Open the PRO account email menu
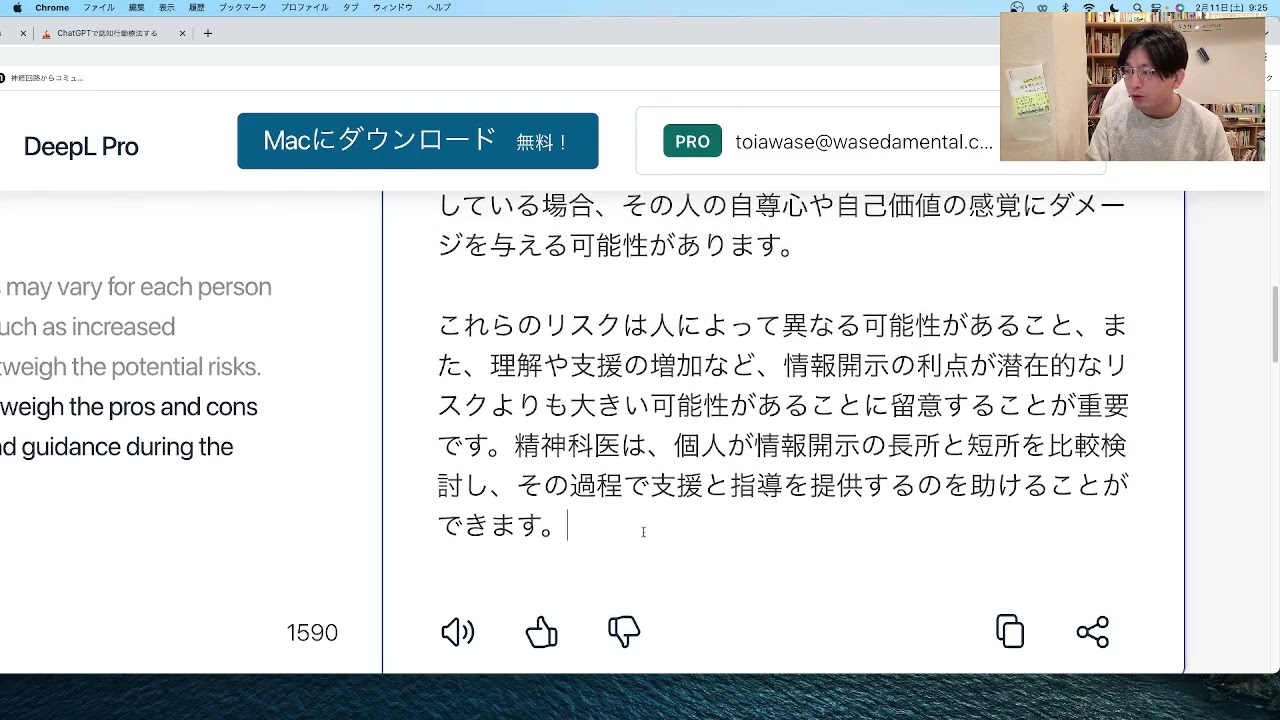 click(x=863, y=142)
